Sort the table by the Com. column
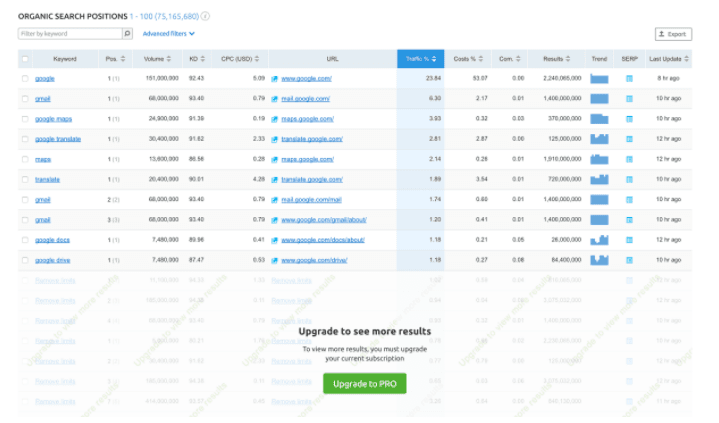This screenshot has width=719, height=423. coord(509,59)
